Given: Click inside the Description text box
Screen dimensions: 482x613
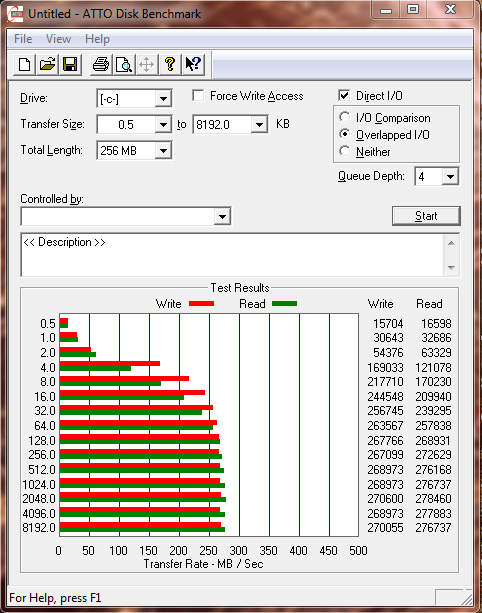Looking at the screenshot, I should [233, 255].
